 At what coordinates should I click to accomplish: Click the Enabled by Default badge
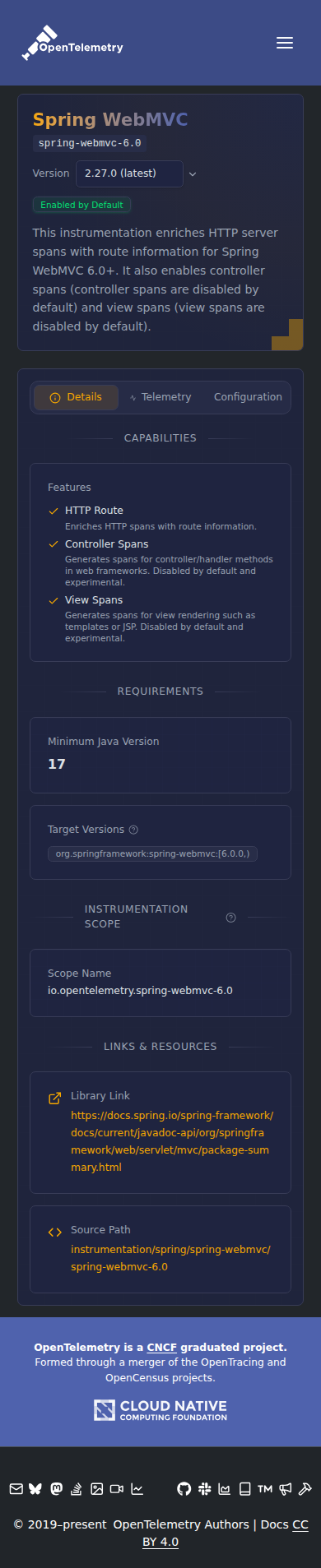(x=81, y=205)
